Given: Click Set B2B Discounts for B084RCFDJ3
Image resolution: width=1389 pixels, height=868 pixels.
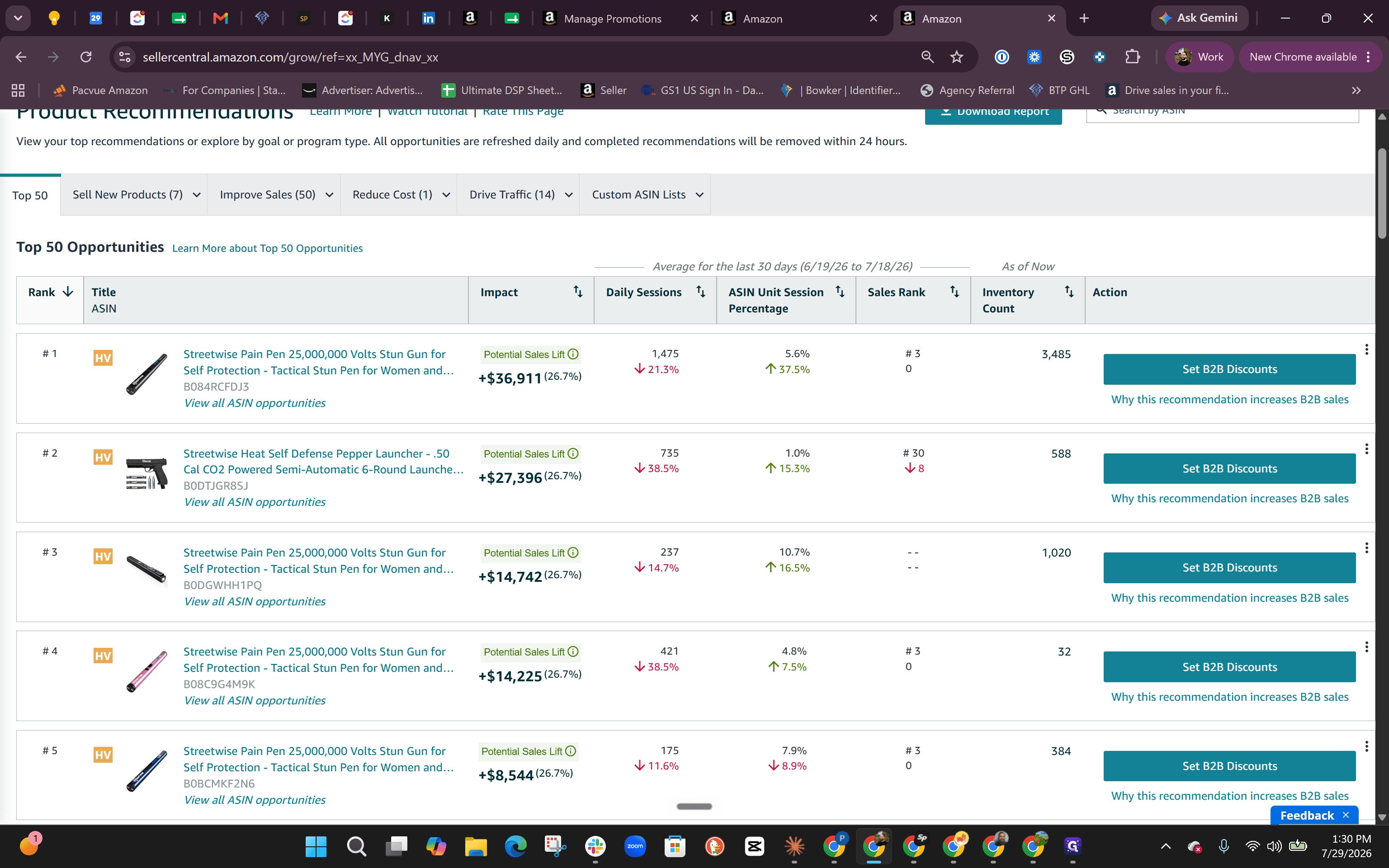Looking at the screenshot, I should 1229,369.
